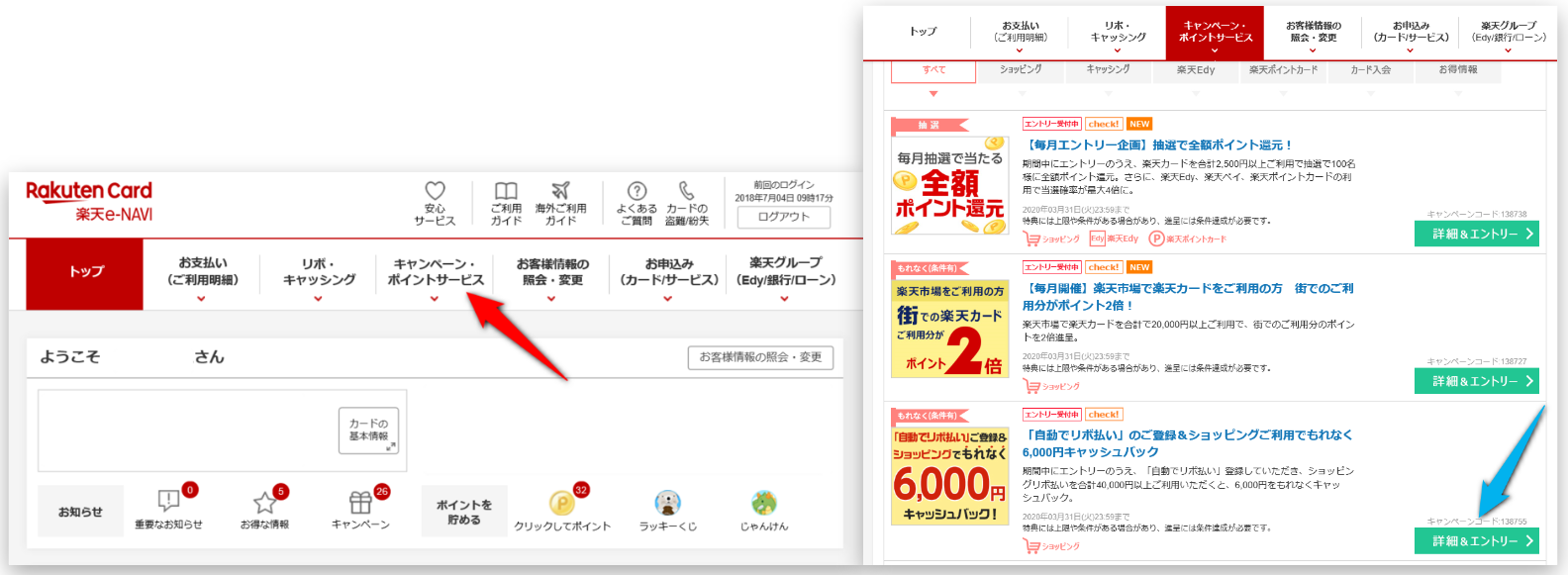Expand chevron under お申込み in left window
The width and height of the screenshot is (1568, 575).
pyautogui.click(x=668, y=298)
